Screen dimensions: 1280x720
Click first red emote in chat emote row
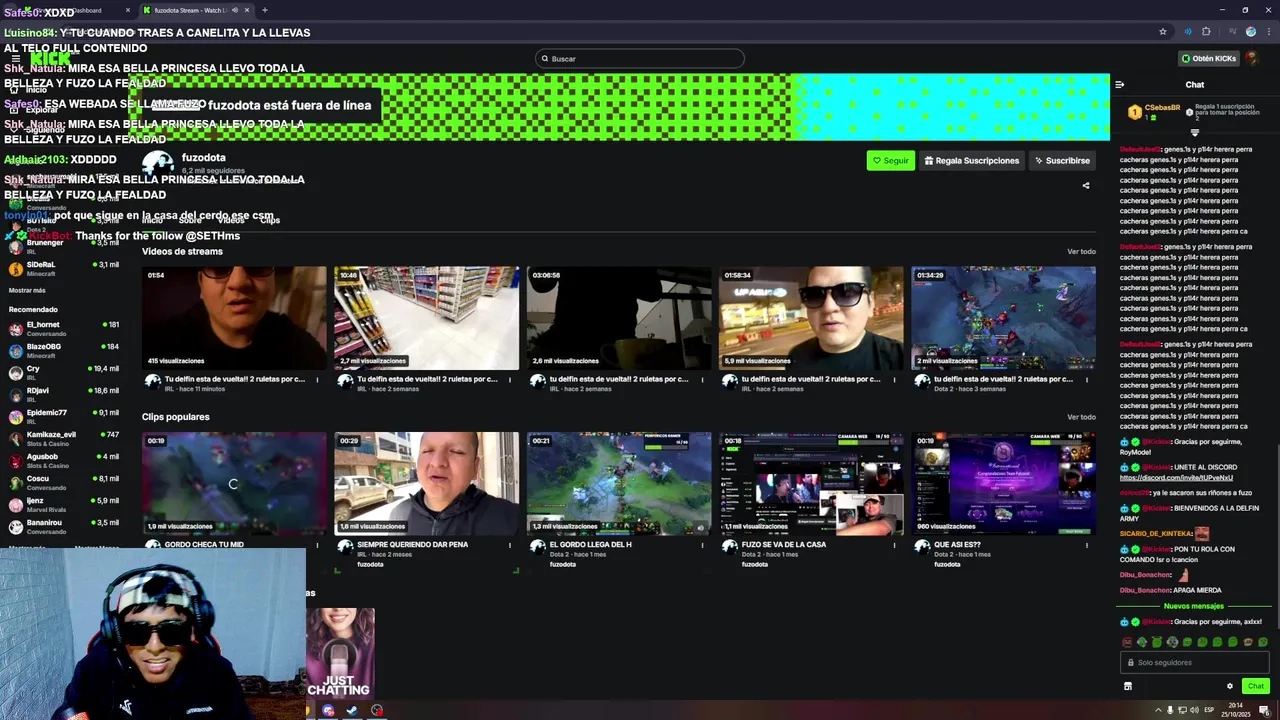(x=1127, y=642)
